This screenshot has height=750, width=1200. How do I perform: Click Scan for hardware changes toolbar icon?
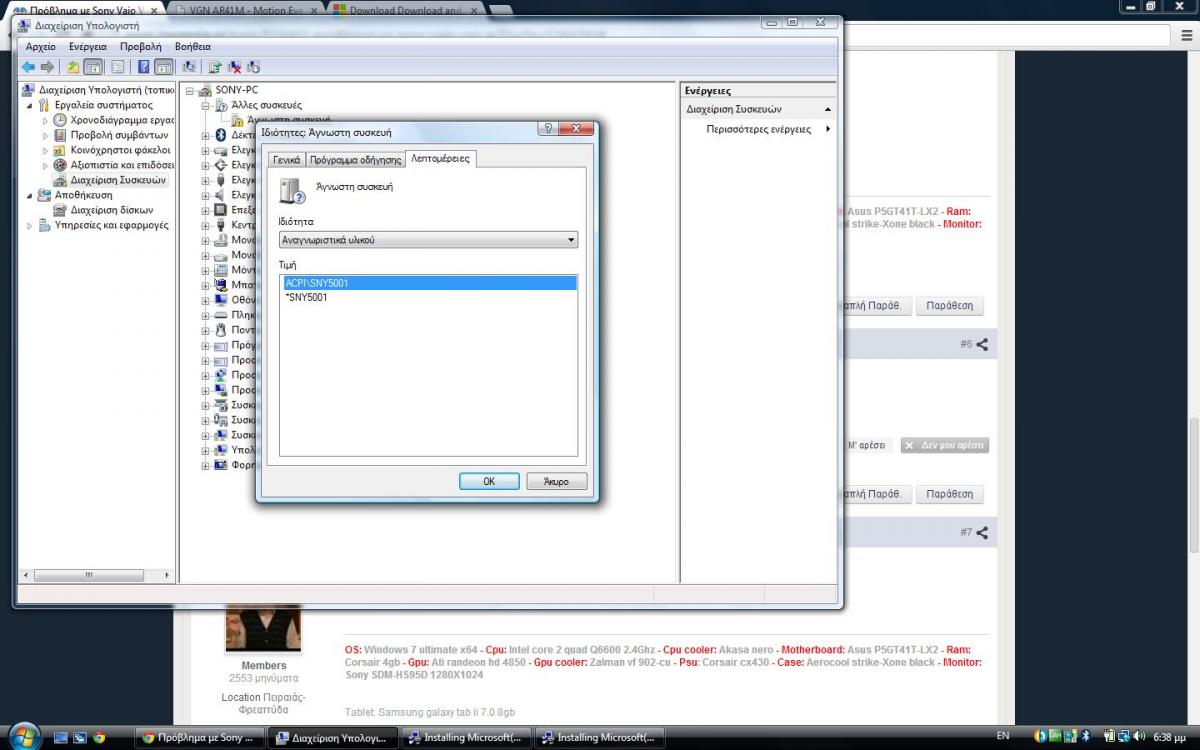click(x=188, y=67)
